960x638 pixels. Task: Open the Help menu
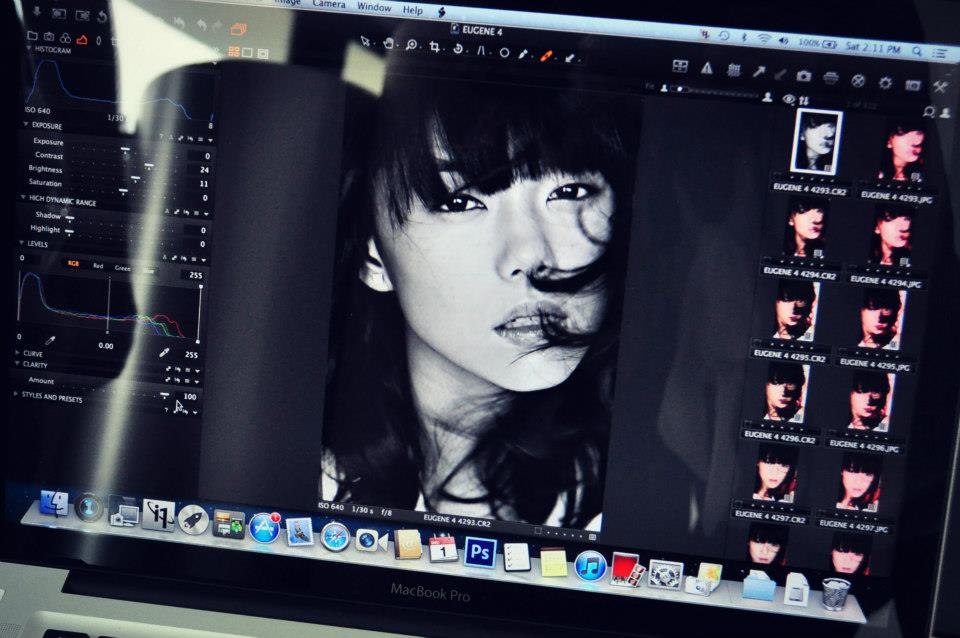[x=413, y=10]
